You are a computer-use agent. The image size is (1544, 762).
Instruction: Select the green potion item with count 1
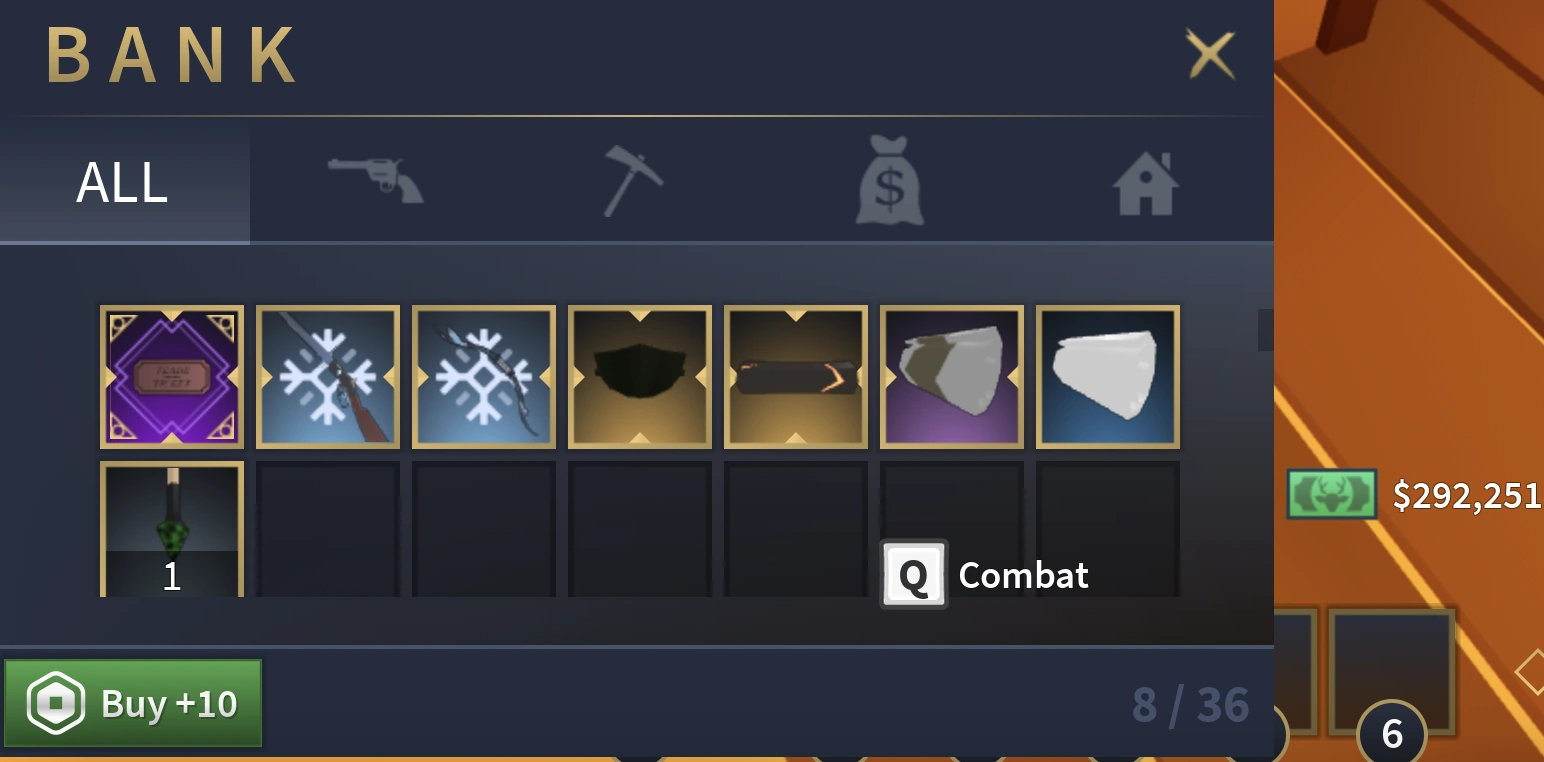click(x=172, y=529)
